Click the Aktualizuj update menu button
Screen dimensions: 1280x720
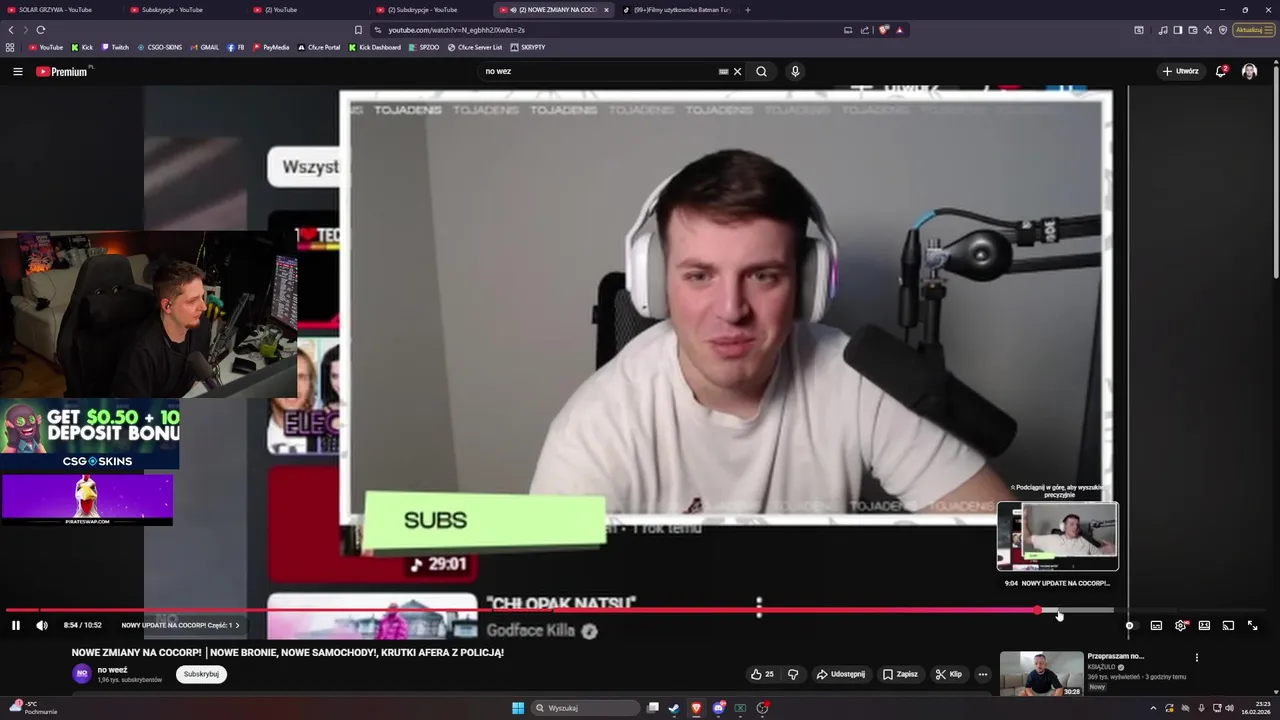click(x=1254, y=30)
